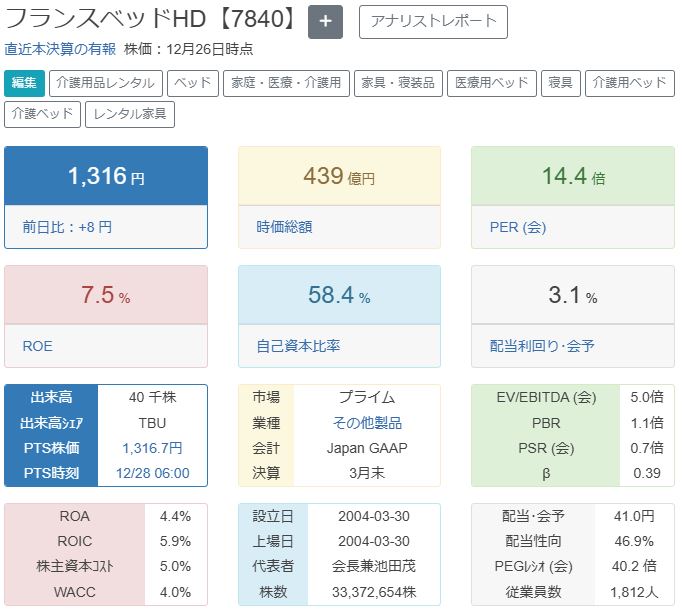Click the その他製品 industry link

pyautogui.click(x=367, y=423)
